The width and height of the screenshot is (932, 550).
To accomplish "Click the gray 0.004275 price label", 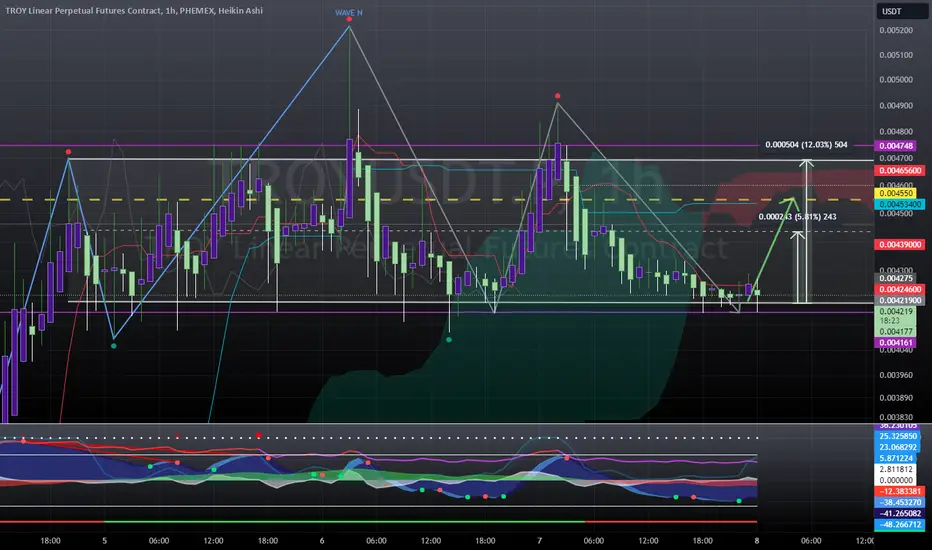I will pos(896,278).
